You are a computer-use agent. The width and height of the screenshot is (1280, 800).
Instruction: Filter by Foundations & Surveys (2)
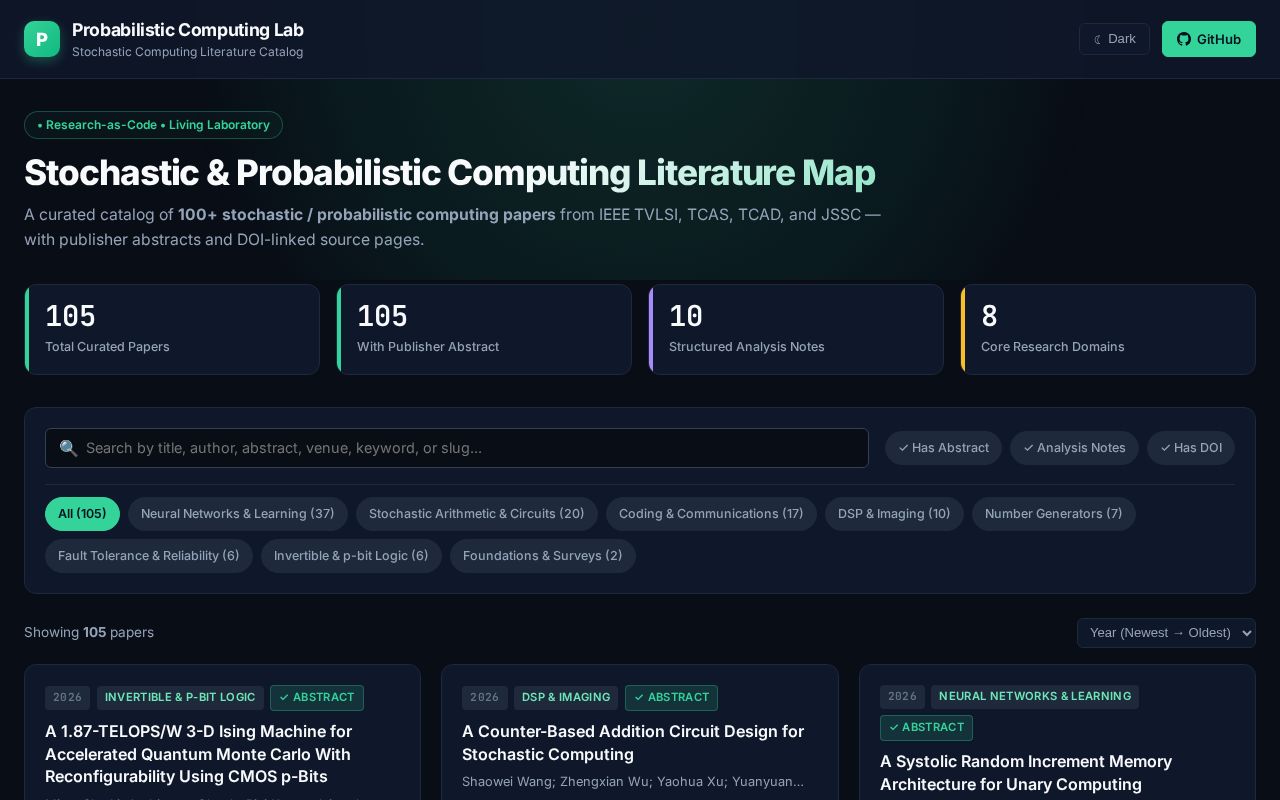click(543, 556)
